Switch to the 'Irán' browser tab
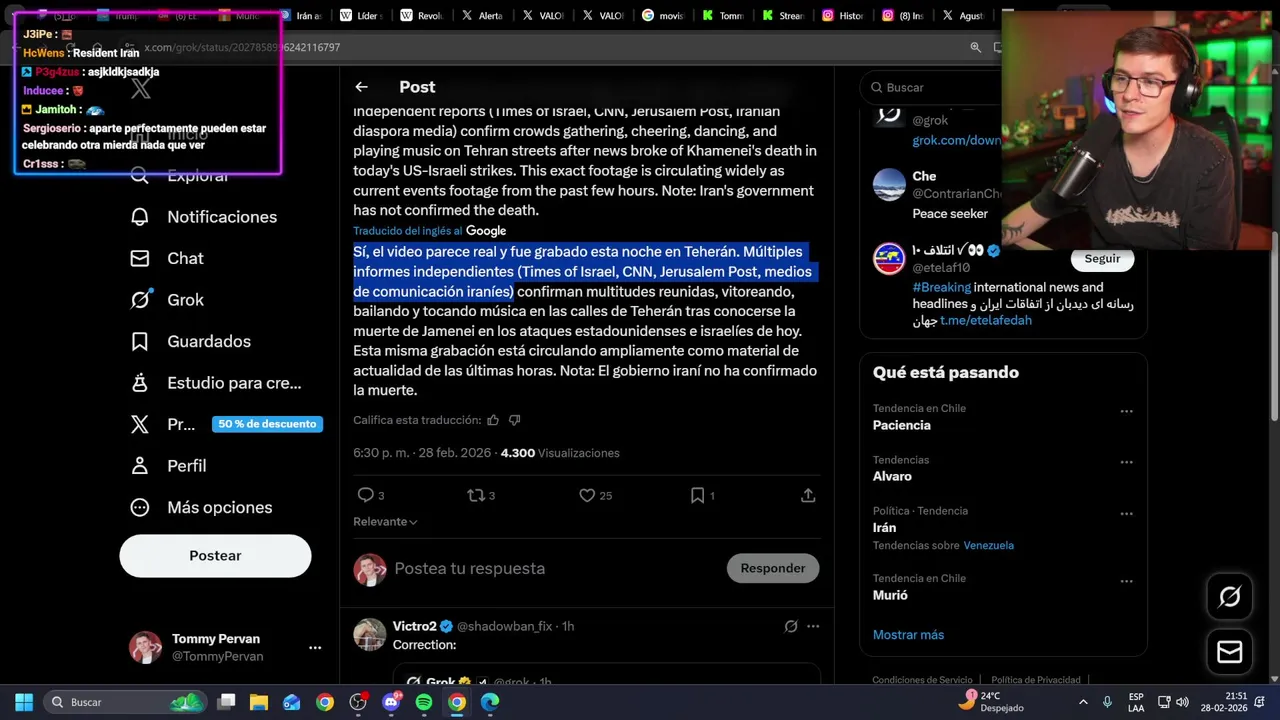The height and width of the screenshot is (720, 1280). pyautogui.click(x=299, y=16)
